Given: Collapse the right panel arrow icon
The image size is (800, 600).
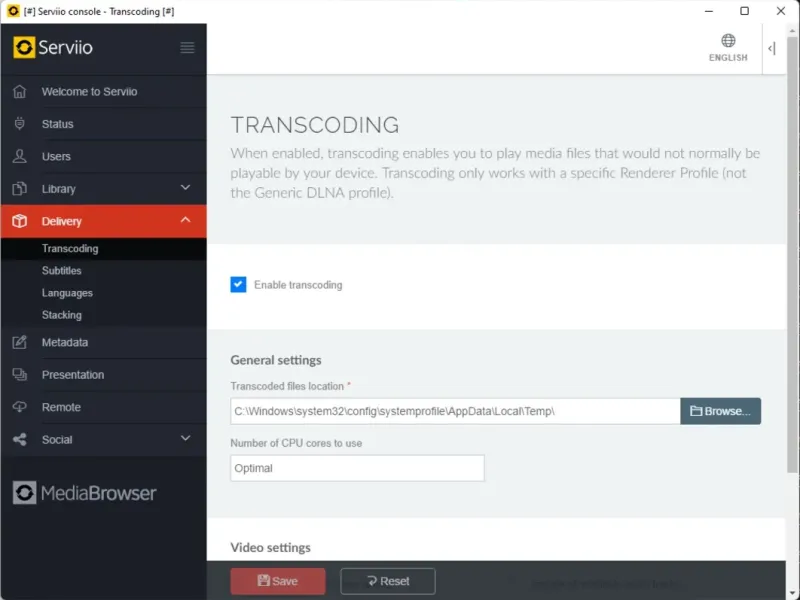Looking at the screenshot, I should coord(772,48).
